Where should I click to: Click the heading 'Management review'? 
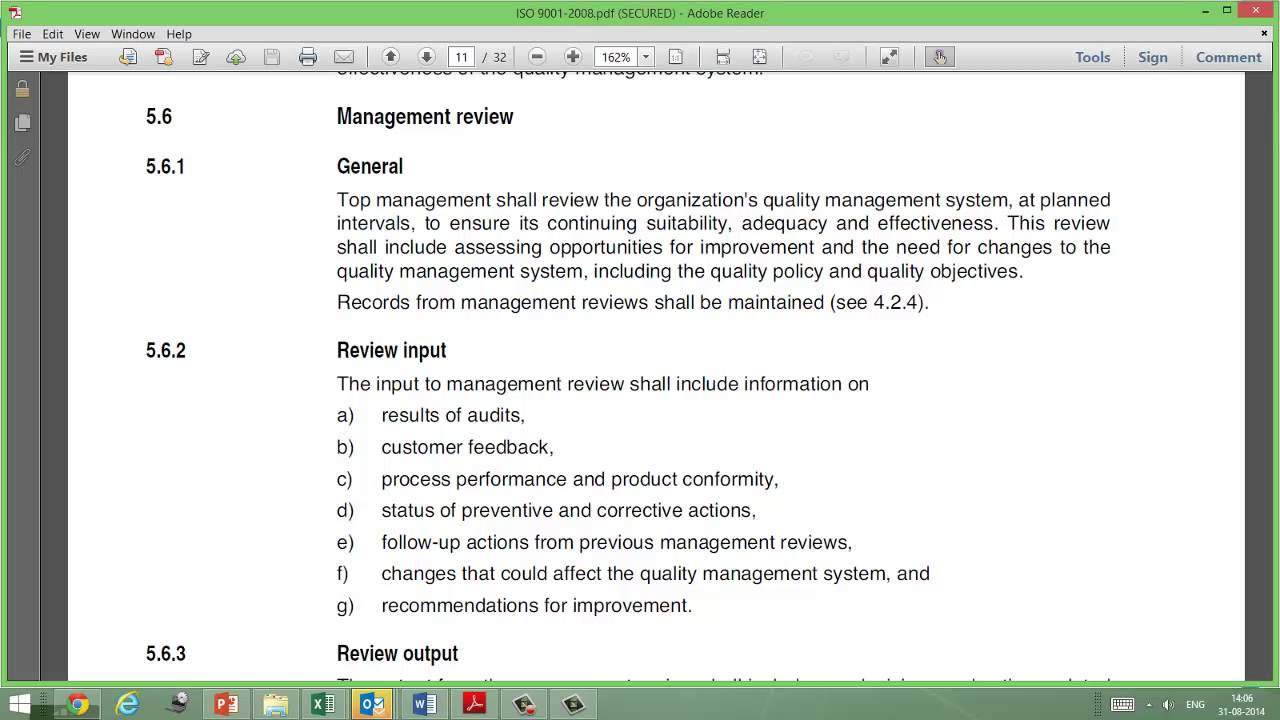(x=425, y=117)
